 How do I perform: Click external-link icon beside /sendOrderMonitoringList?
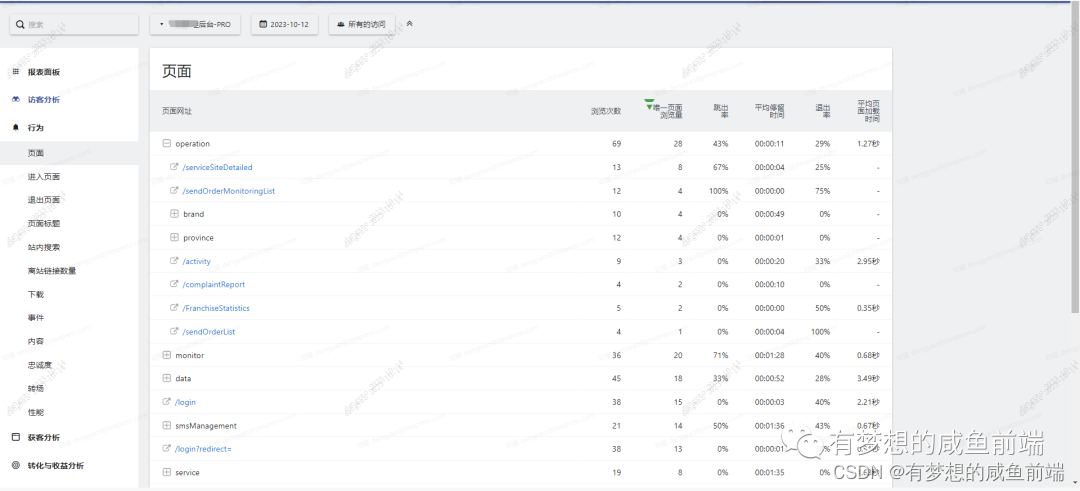[174, 190]
